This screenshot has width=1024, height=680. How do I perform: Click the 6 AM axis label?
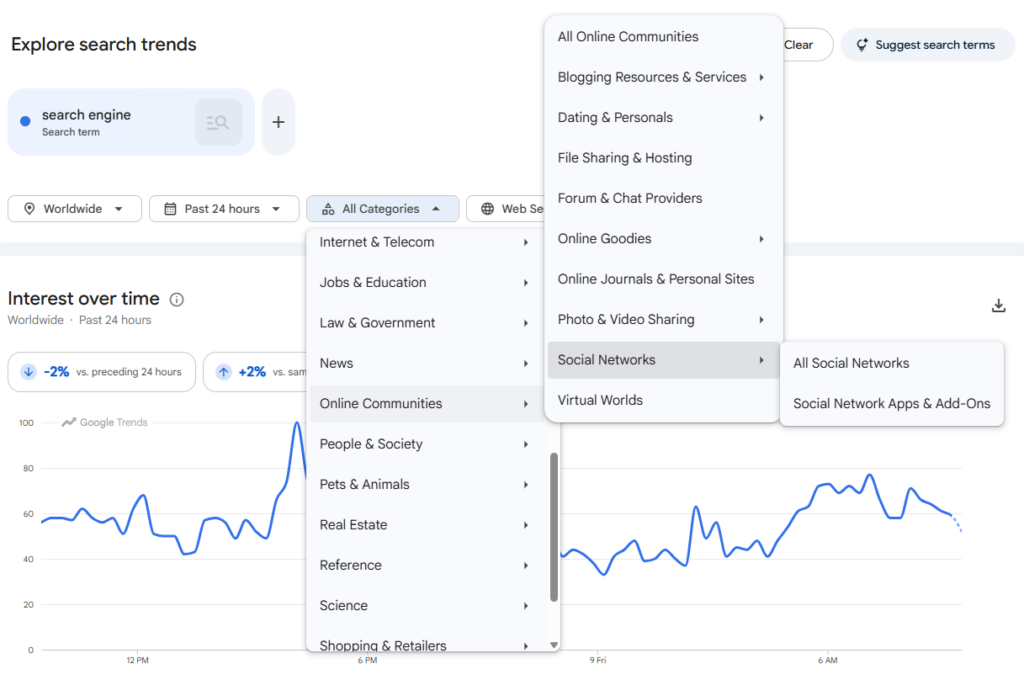pos(827,660)
